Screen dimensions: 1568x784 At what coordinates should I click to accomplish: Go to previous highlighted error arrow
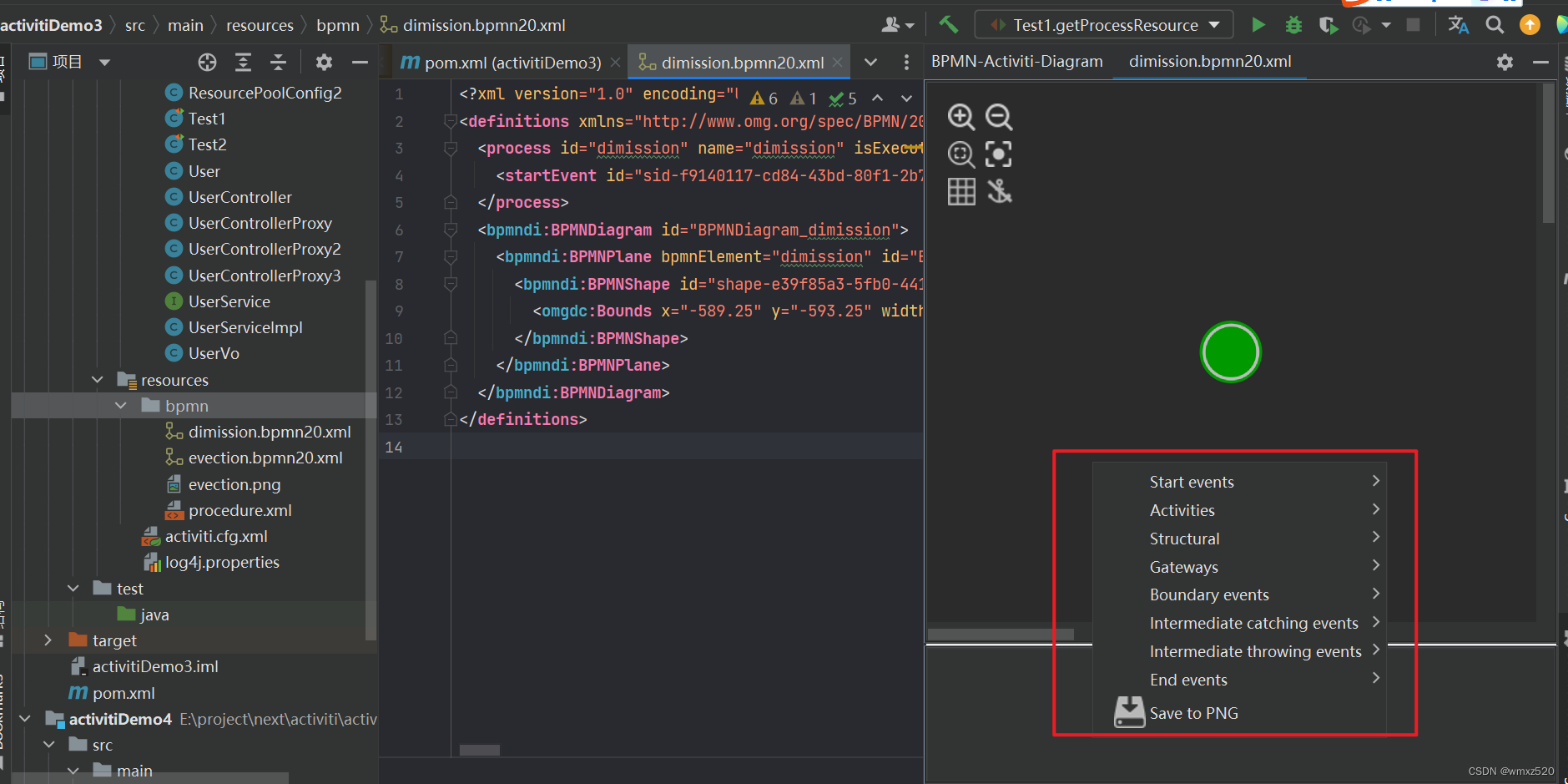[877, 99]
